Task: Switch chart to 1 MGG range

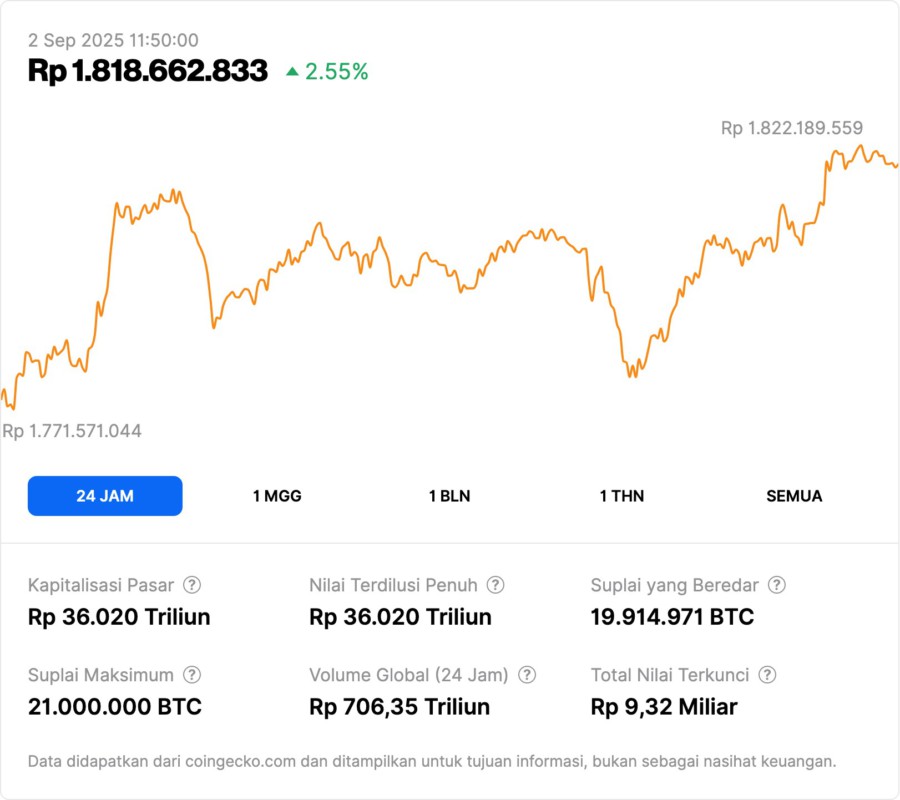Action: (277, 496)
